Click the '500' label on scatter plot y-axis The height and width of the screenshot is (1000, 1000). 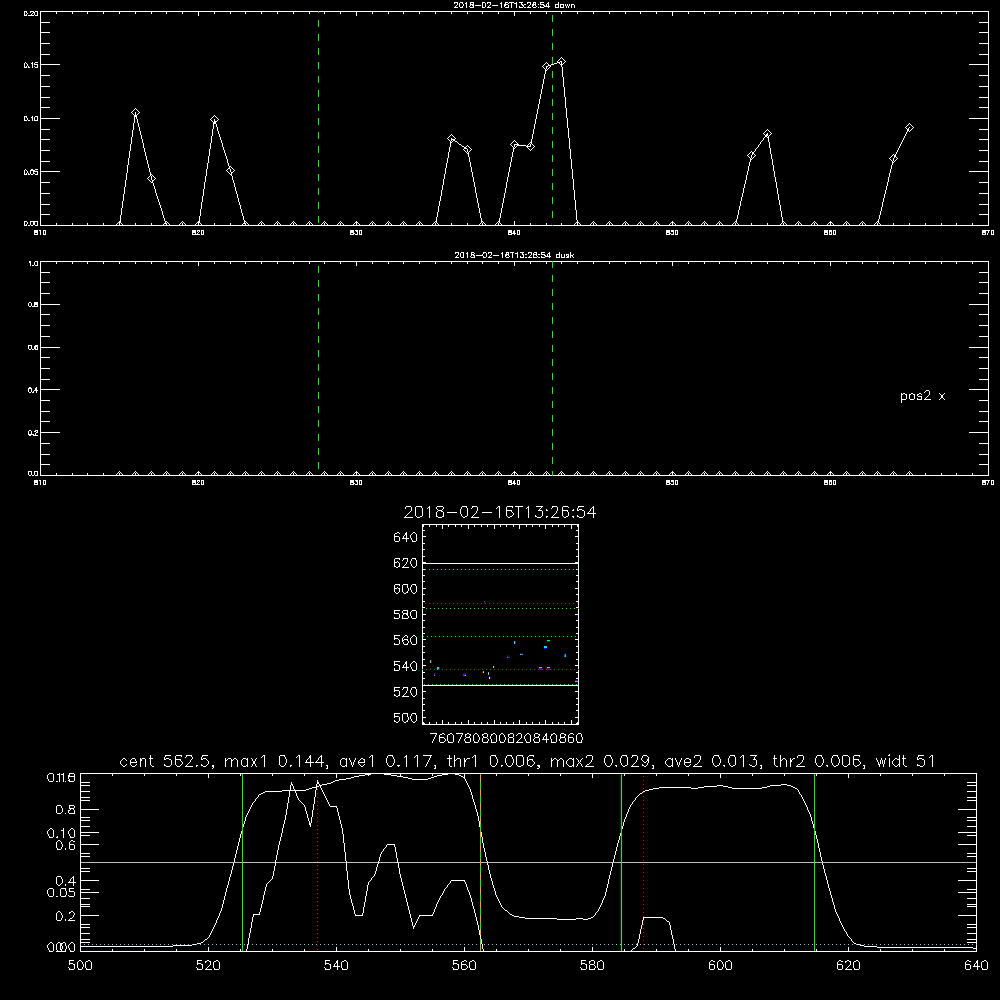pos(405,718)
